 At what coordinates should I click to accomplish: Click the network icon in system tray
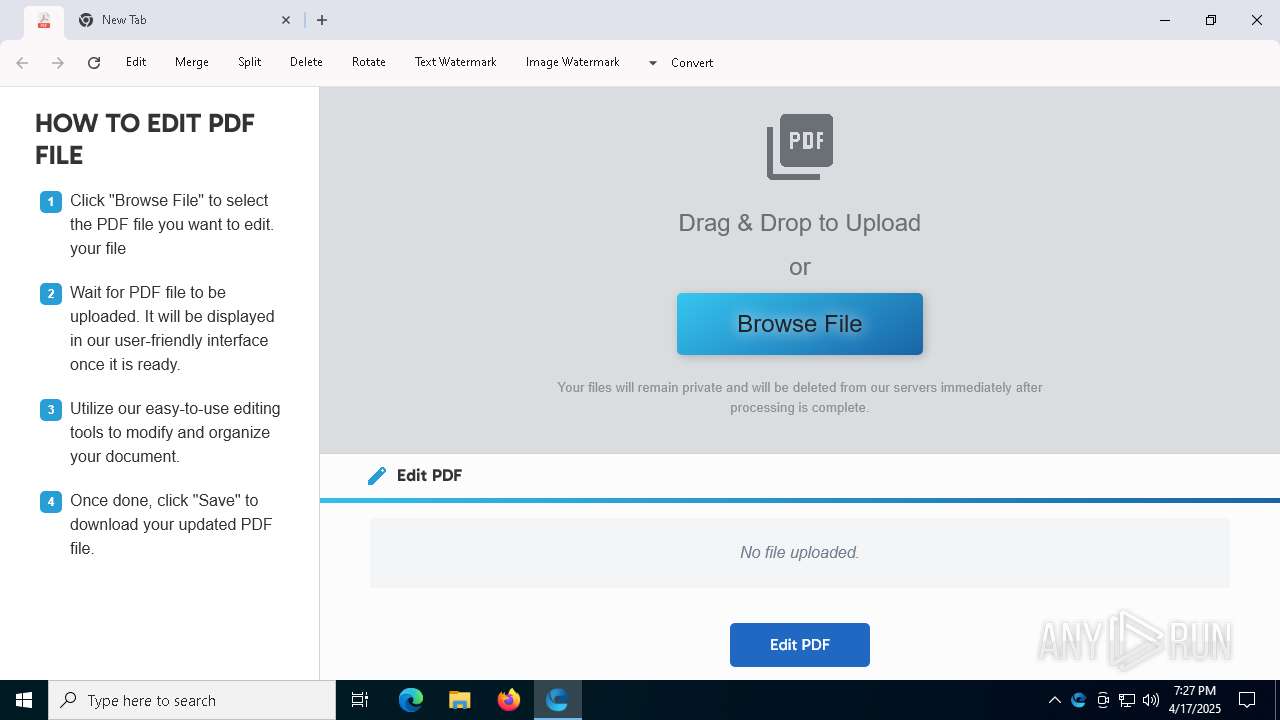tap(1127, 700)
